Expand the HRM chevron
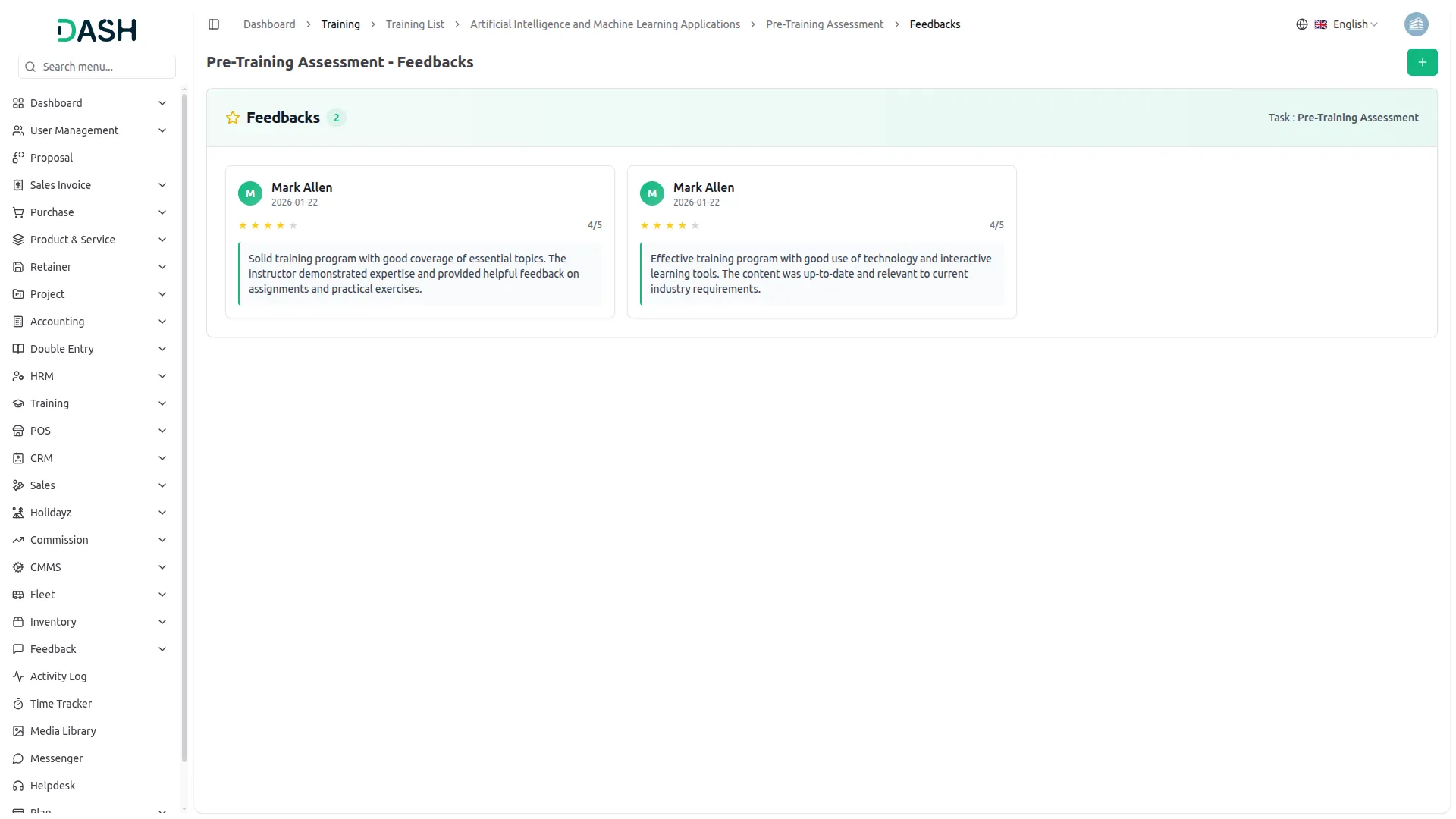 (162, 376)
